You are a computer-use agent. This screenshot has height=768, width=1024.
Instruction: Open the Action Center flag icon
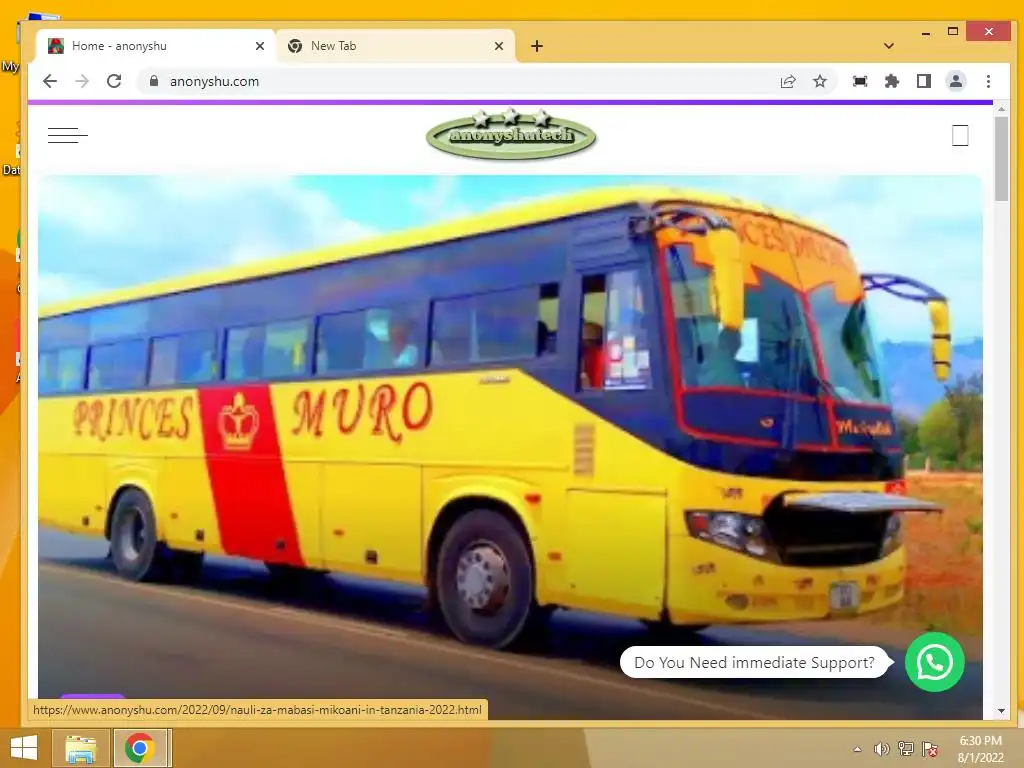(930, 749)
